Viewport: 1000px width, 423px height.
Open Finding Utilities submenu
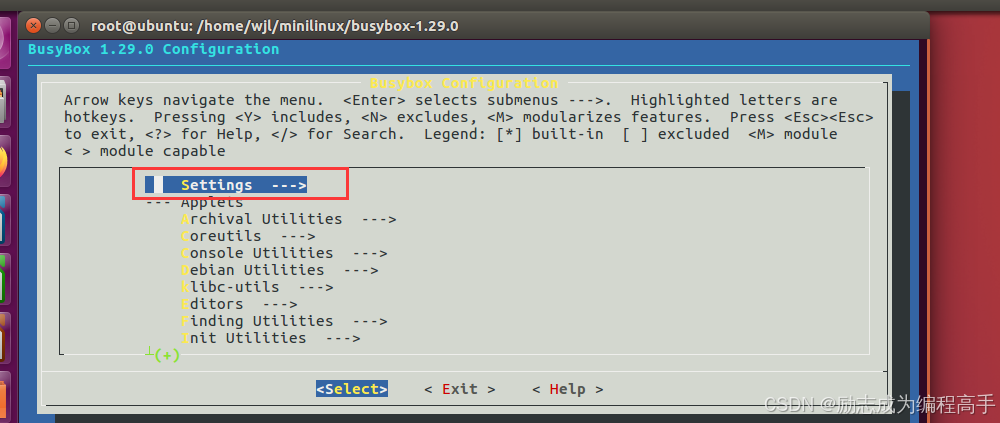pyautogui.click(x=284, y=321)
